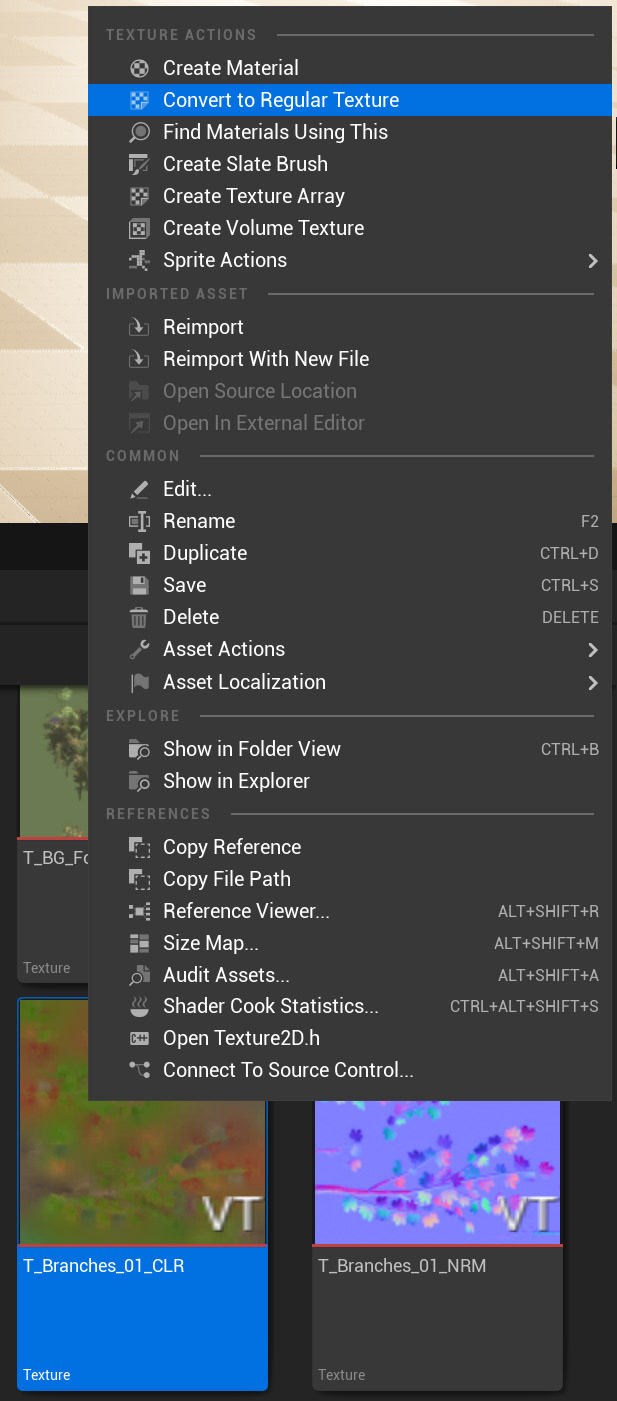Click the Reimport icon
The height and width of the screenshot is (1401, 617).
click(140, 327)
